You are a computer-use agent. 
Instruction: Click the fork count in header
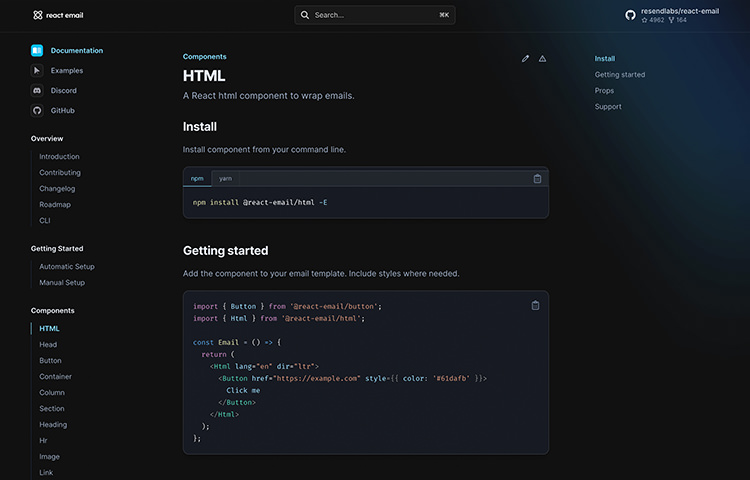point(678,20)
